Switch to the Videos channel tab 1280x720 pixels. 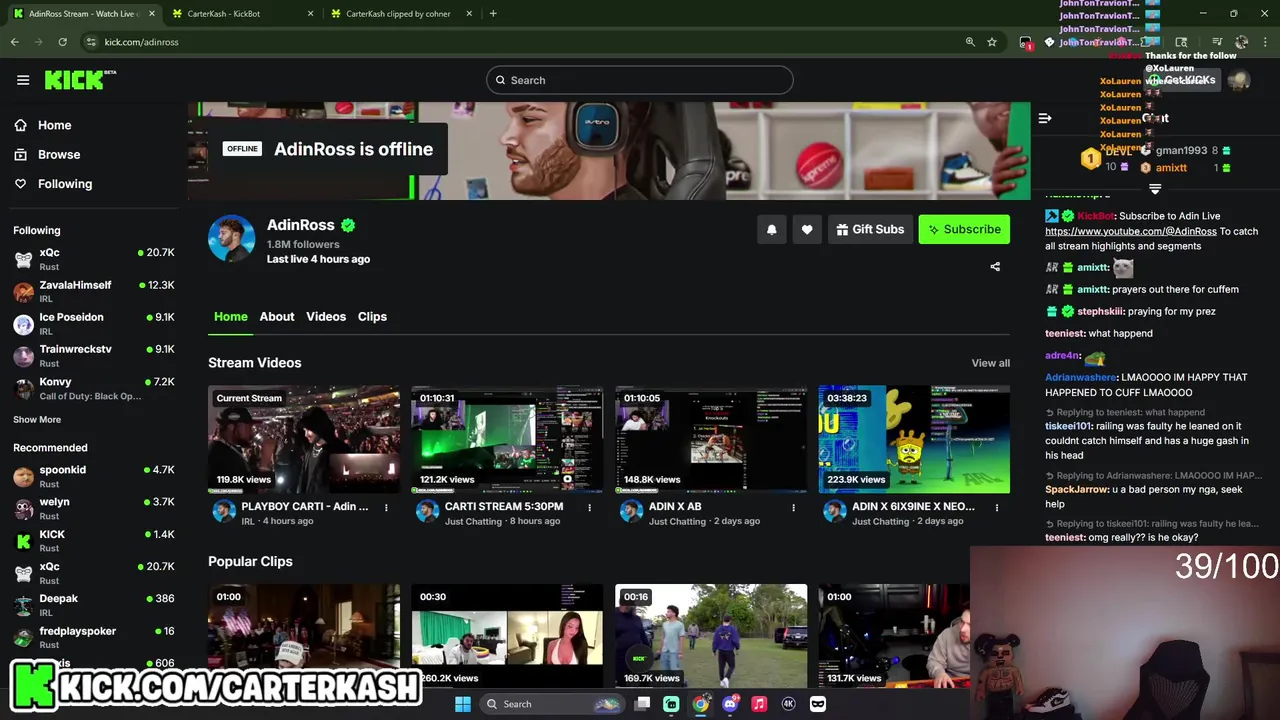[x=326, y=316]
